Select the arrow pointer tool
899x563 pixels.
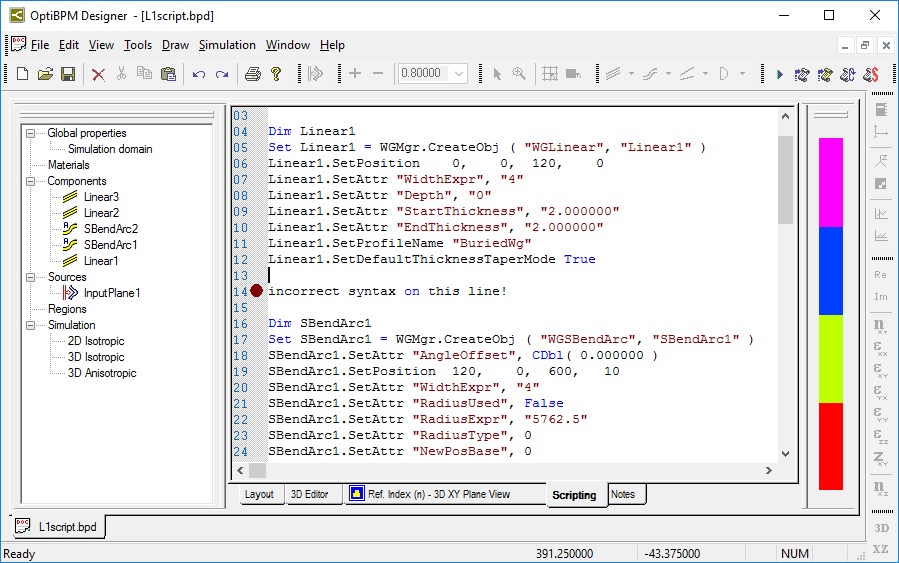(x=497, y=74)
